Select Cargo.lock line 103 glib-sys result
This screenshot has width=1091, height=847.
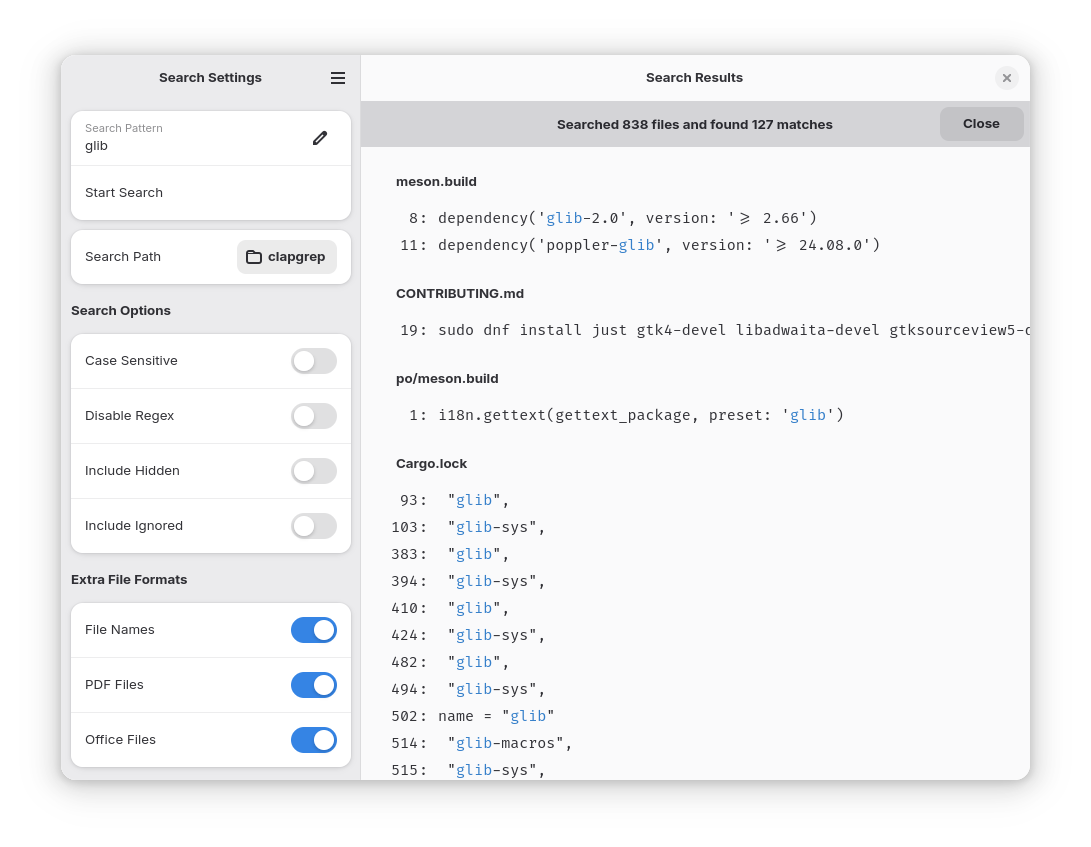[x=468, y=528]
